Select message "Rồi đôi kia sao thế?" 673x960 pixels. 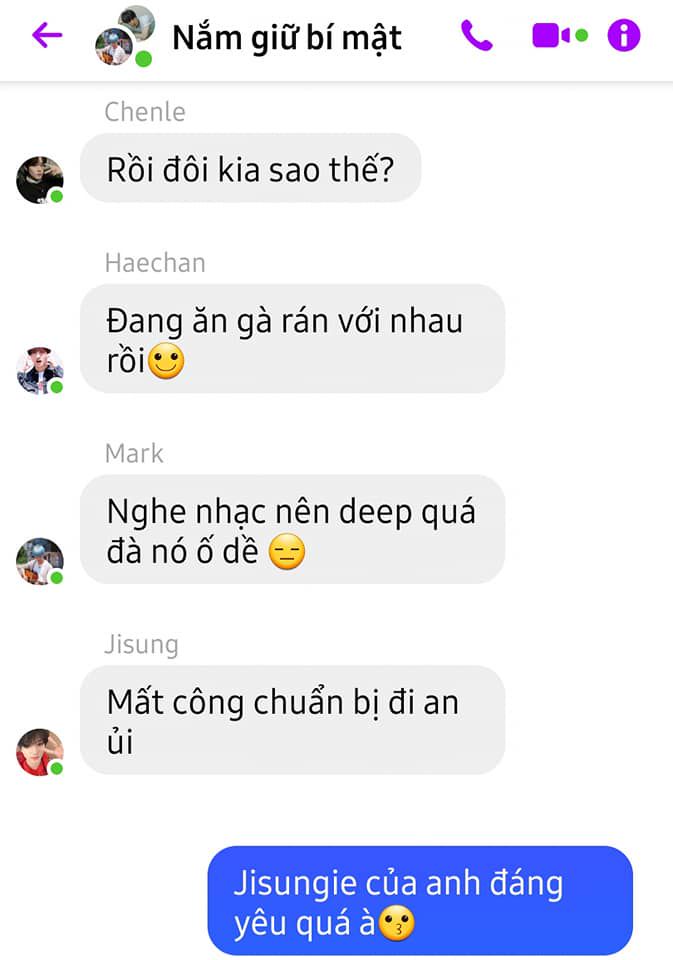(250, 168)
